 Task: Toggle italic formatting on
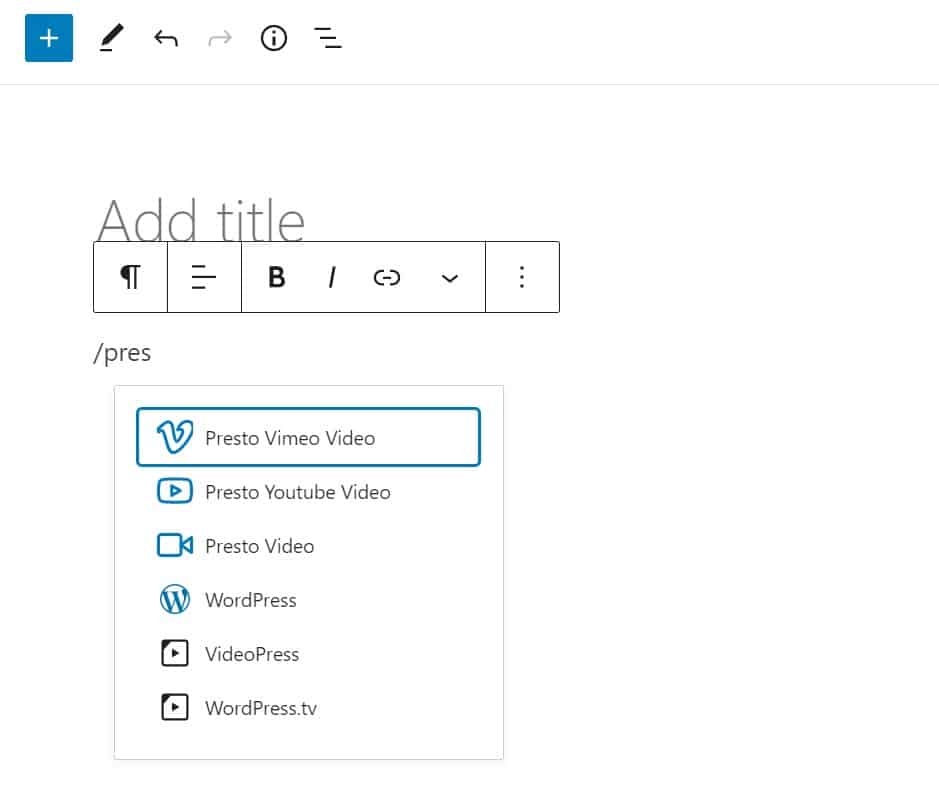pos(331,277)
